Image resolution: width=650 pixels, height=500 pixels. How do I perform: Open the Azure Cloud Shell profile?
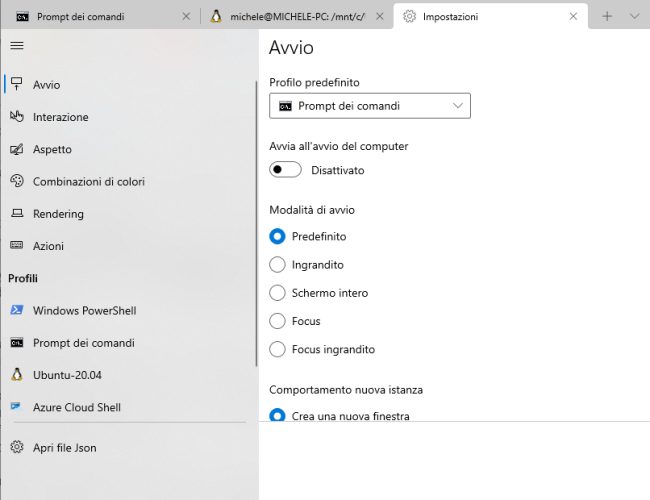(x=84, y=407)
